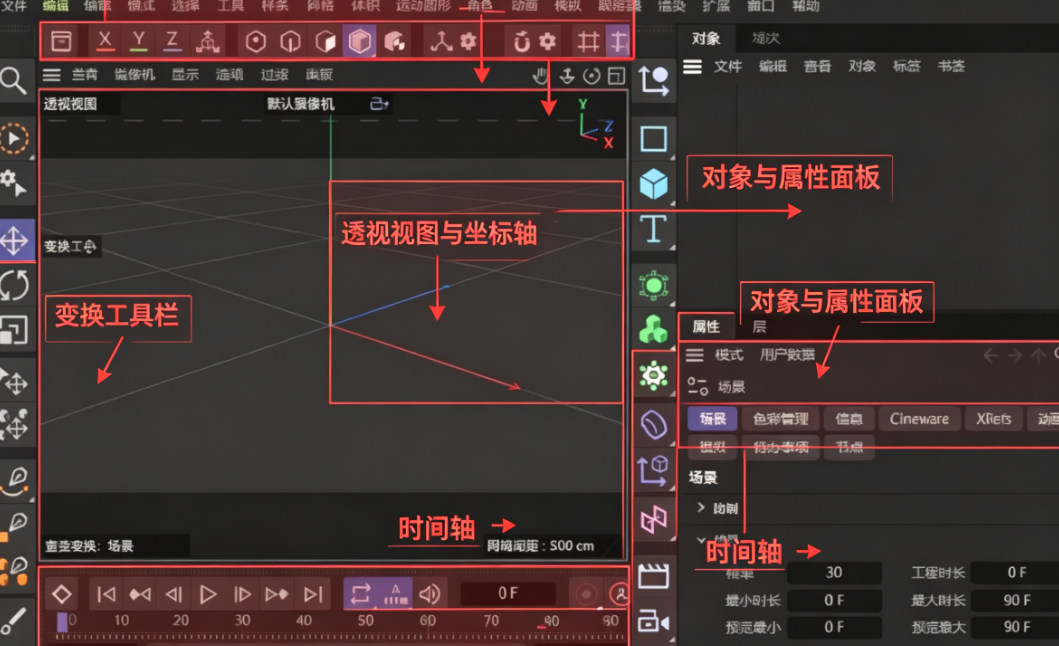Image resolution: width=1059 pixels, height=646 pixels.
Task: Toggle the magnet snap icon
Action: 521,42
